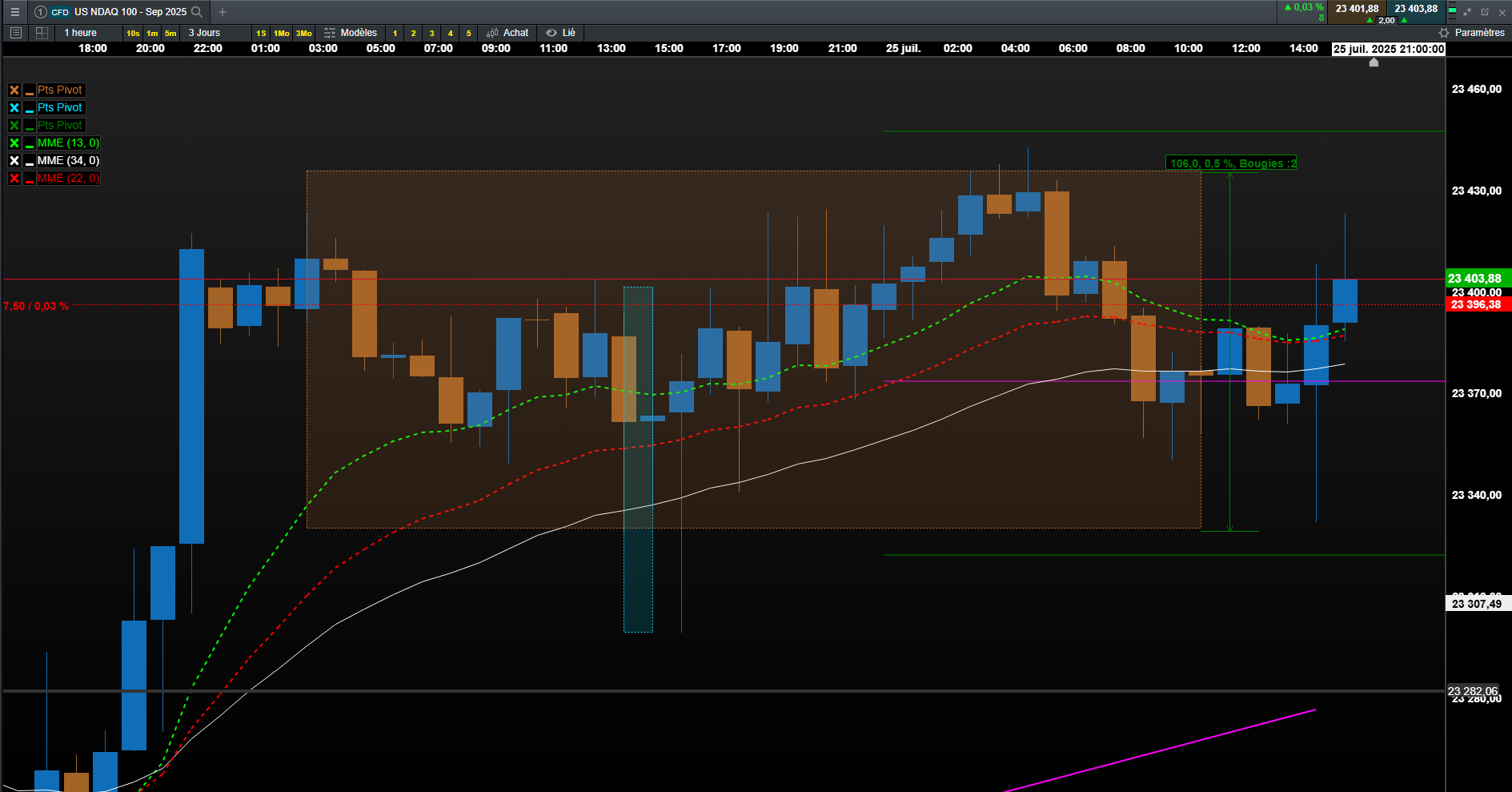Select the 106,0, 0,5 % measurement label

tap(1232, 163)
